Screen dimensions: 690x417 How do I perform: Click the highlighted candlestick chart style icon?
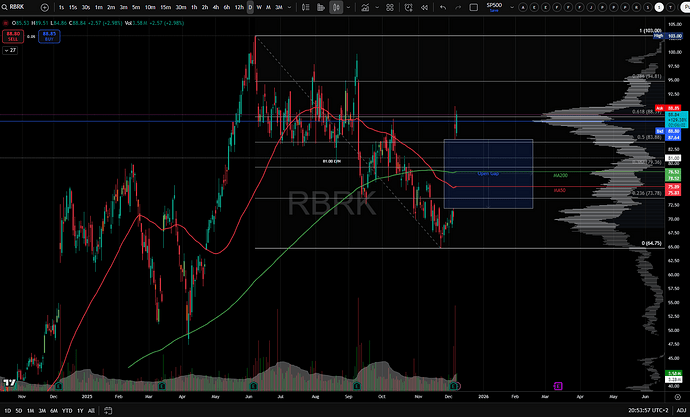point(336,7)
